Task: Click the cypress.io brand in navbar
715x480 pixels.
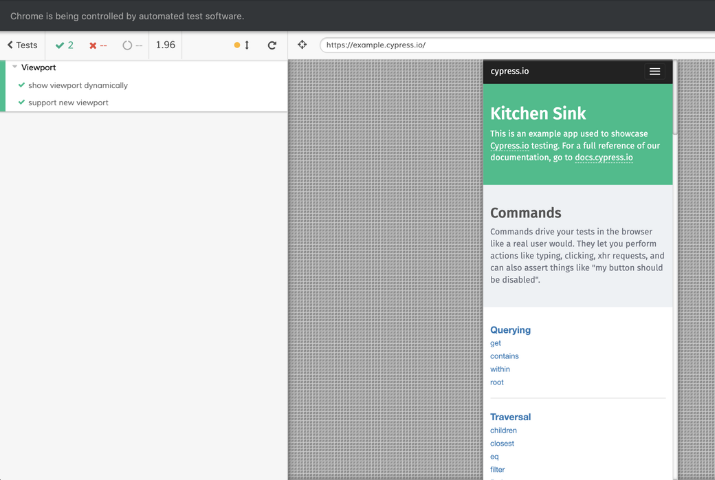Action: click(511, 71)
